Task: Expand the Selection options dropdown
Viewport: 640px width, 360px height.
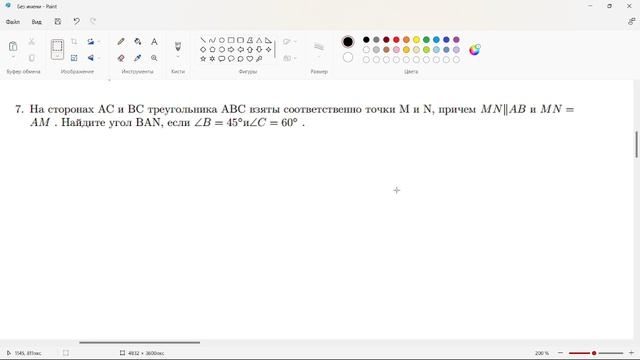Action: (57, 56)
